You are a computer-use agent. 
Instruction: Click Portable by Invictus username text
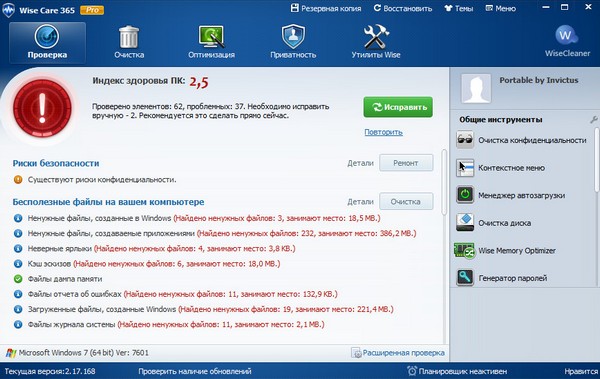539,80
